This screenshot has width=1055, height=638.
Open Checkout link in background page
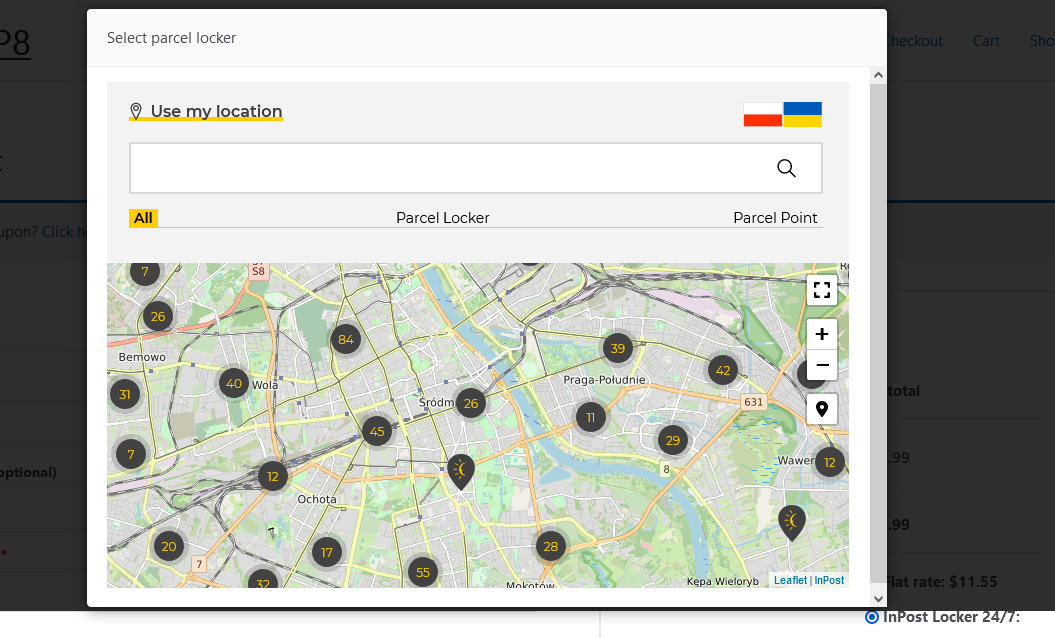[914, 41]
